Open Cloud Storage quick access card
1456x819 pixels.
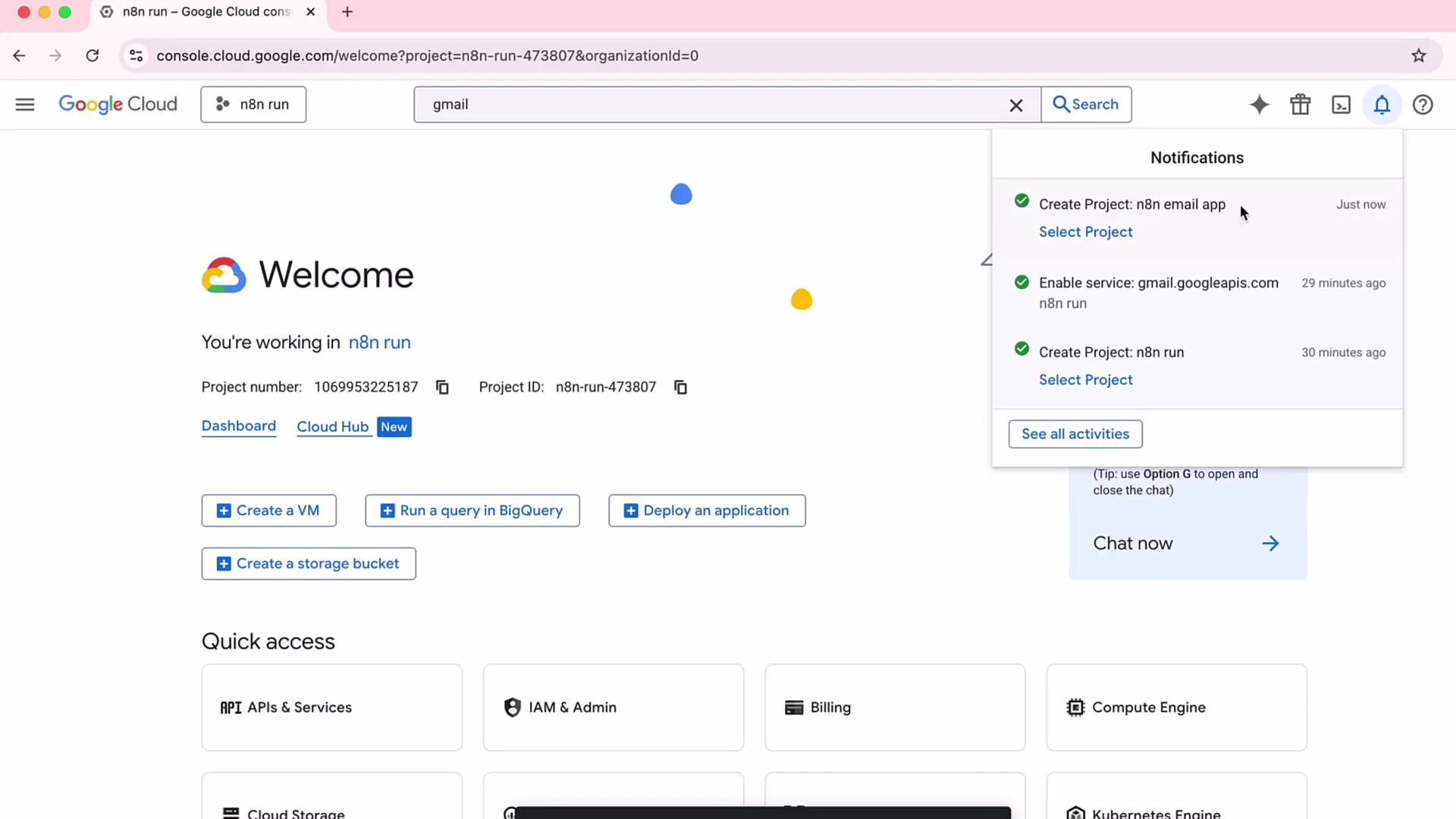[331, 796]
